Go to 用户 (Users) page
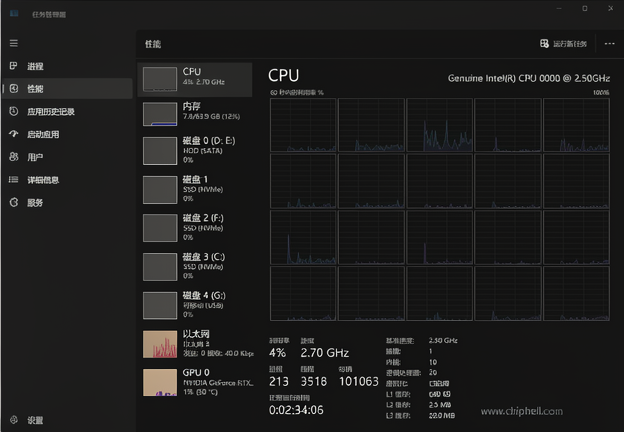This screenshot has width=624, height=432. point(68,157)
